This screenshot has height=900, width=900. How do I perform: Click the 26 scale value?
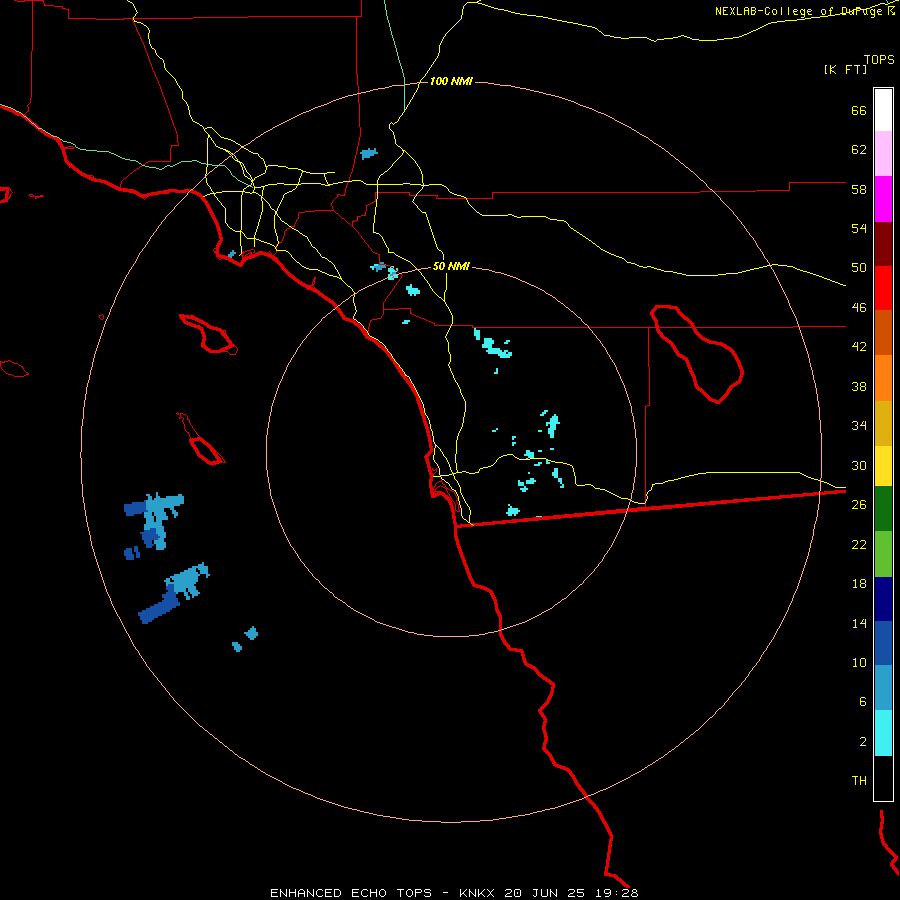[x=859, y=505]
